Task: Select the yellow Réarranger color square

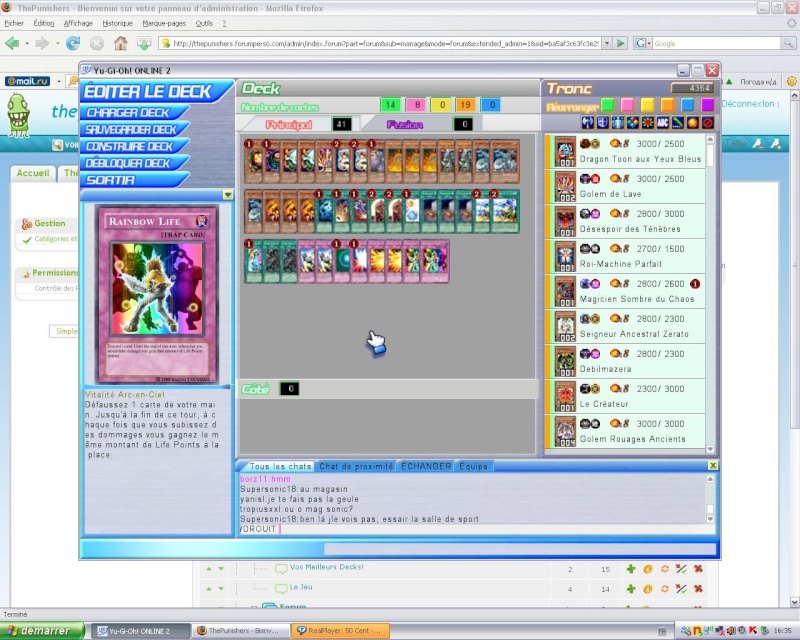Action: point(647,105)
